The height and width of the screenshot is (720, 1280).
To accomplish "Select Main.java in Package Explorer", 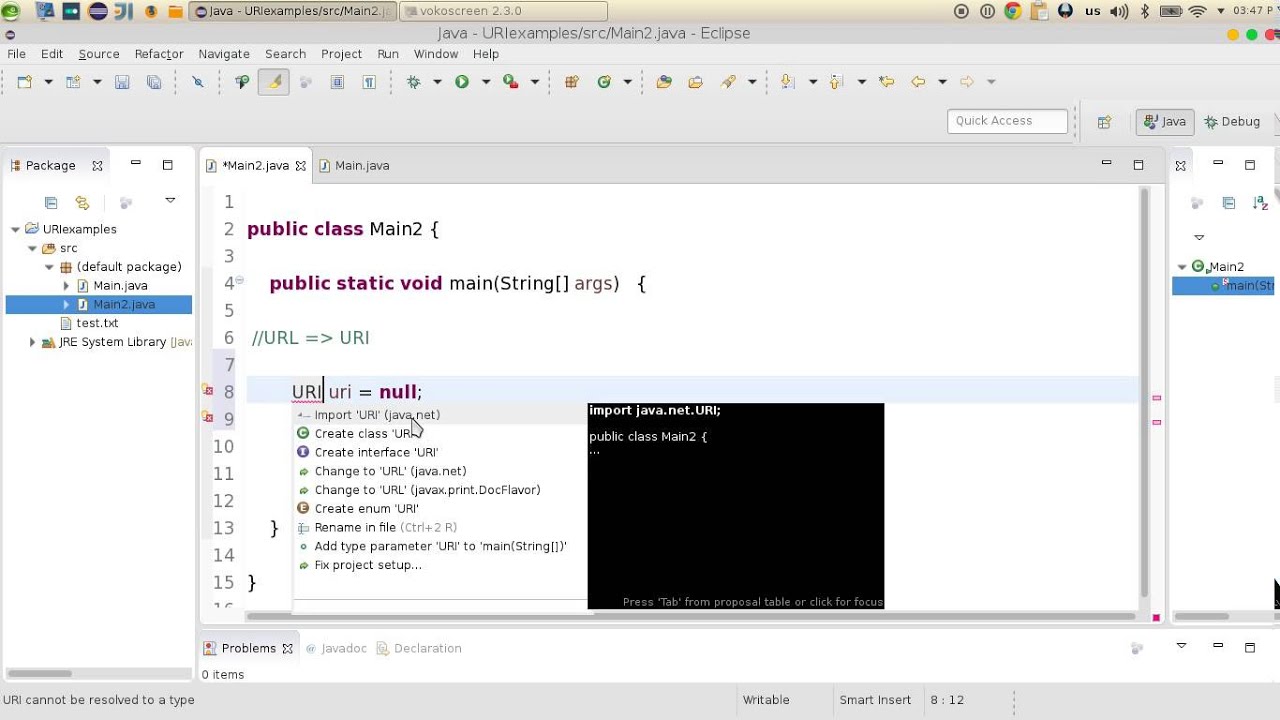I will click(x=120, y=286).
